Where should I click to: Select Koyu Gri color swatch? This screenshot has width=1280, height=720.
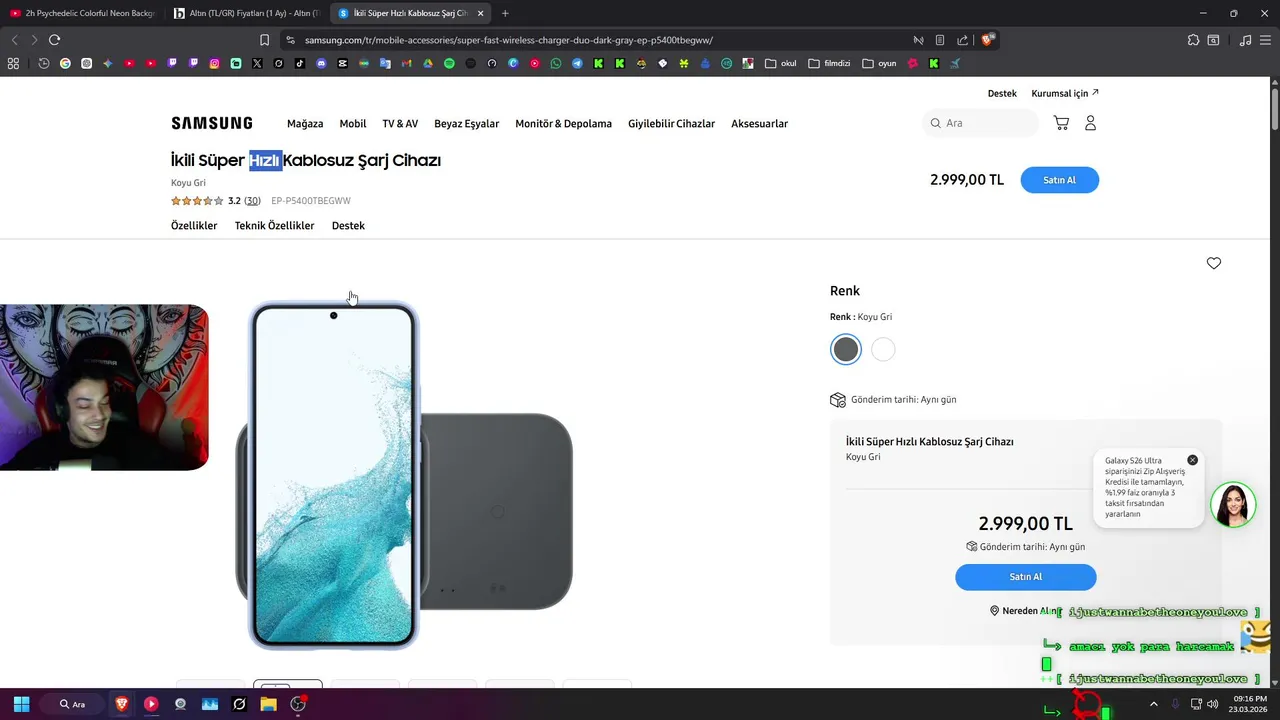(846, 349)
